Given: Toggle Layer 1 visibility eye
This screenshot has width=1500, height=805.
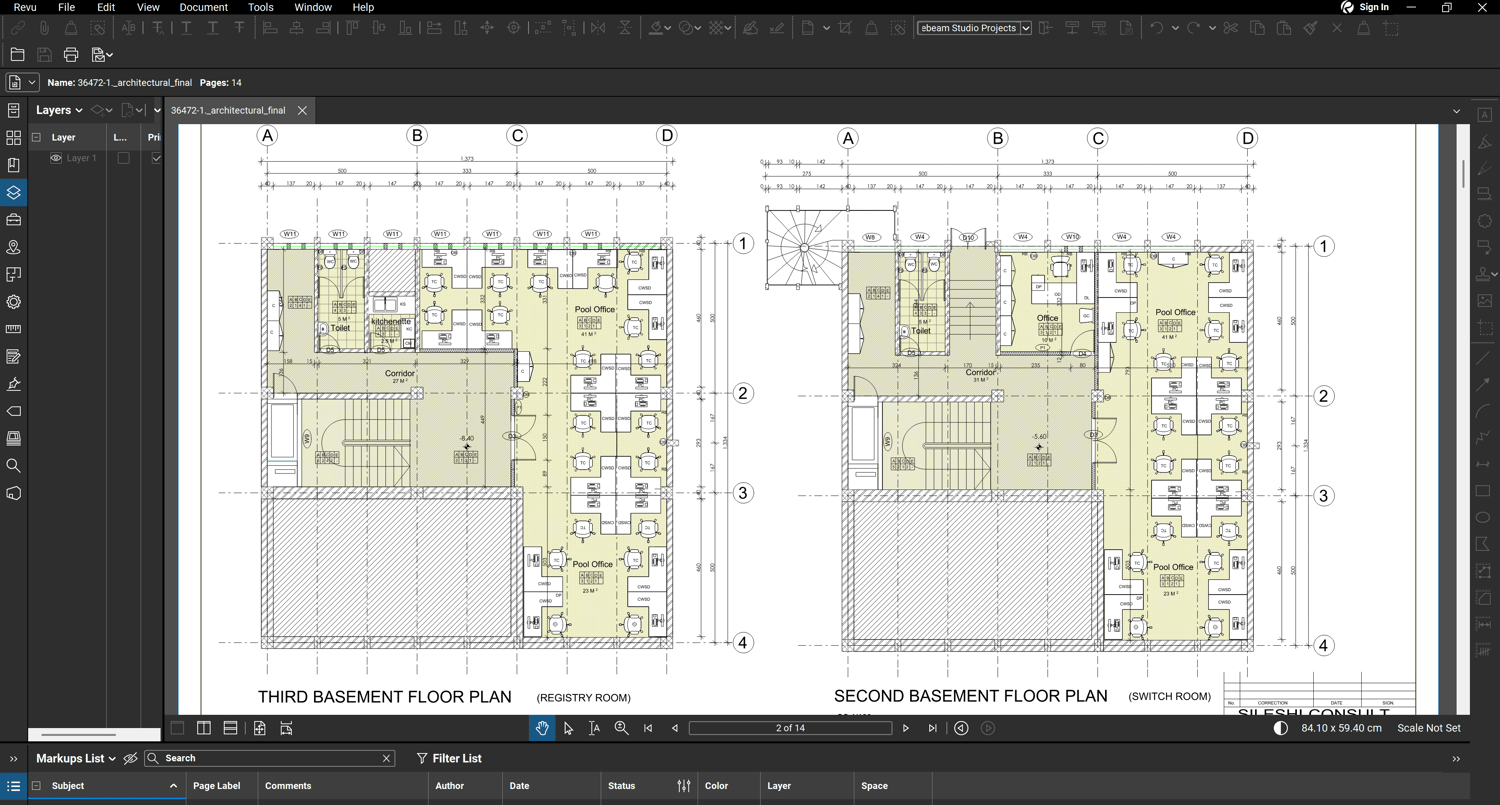Looking at the screenshot, I should click(56, 158).
